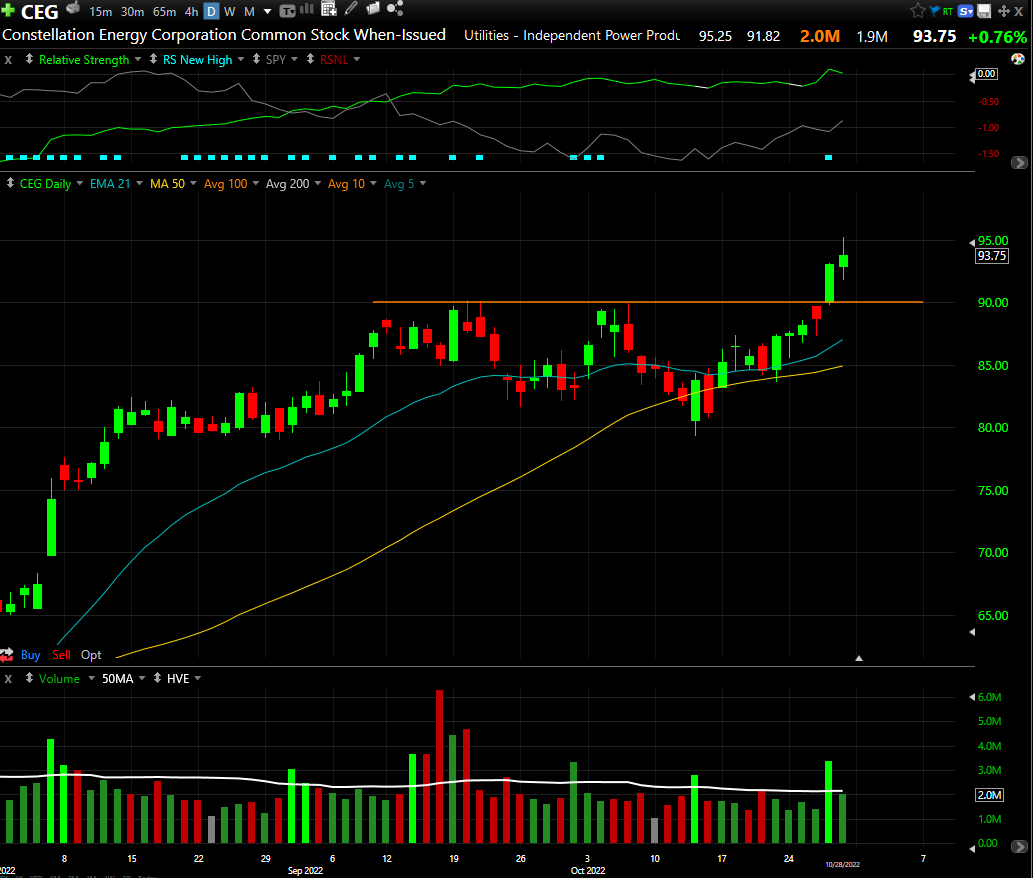Open the Avg 5 indicator menu

(423, 183)
